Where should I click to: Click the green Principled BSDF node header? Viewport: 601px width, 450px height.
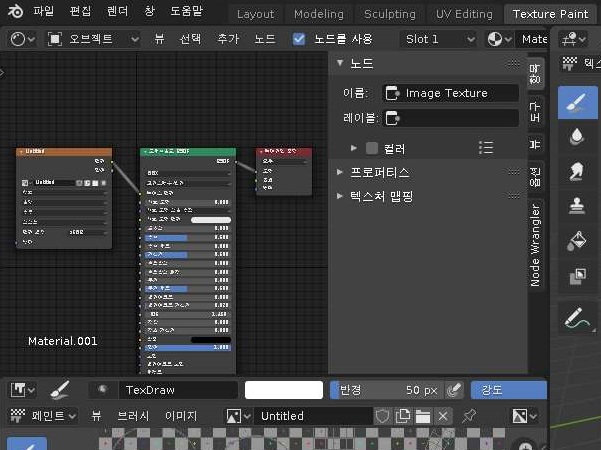tap(188, 151)
